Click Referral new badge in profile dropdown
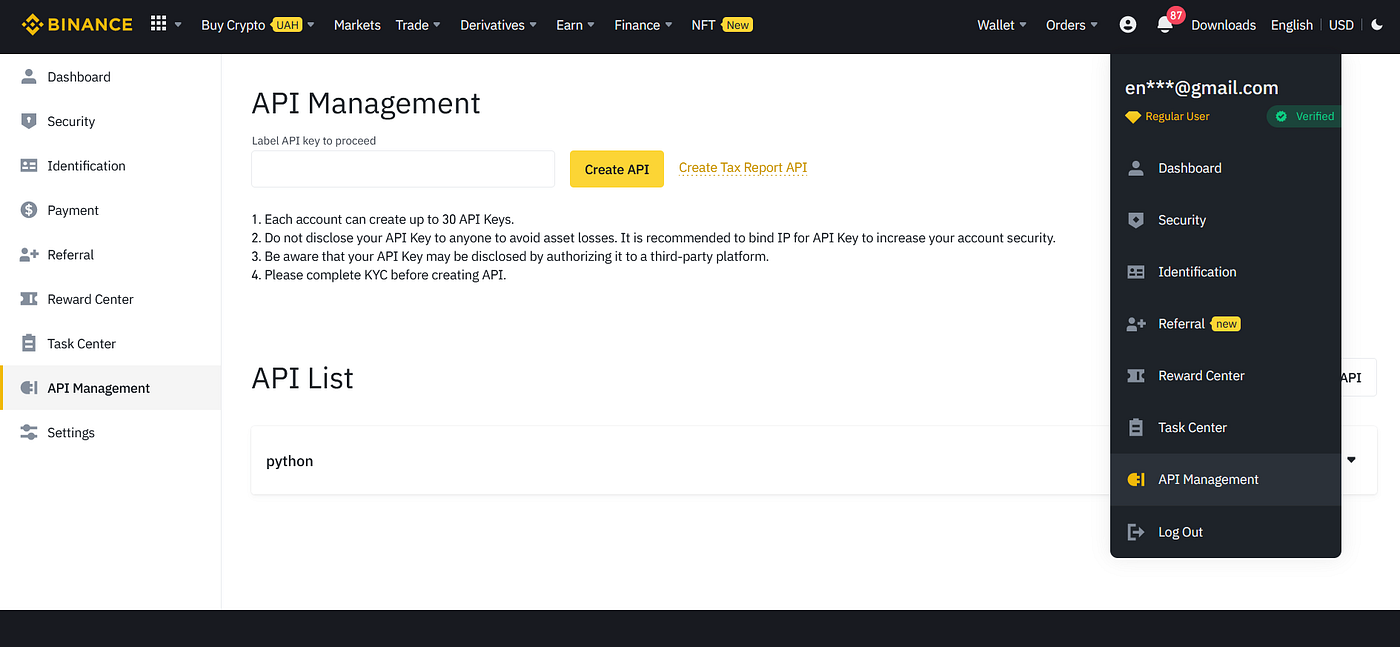This screenshot has width=1400, height=647. point(1226,324)
